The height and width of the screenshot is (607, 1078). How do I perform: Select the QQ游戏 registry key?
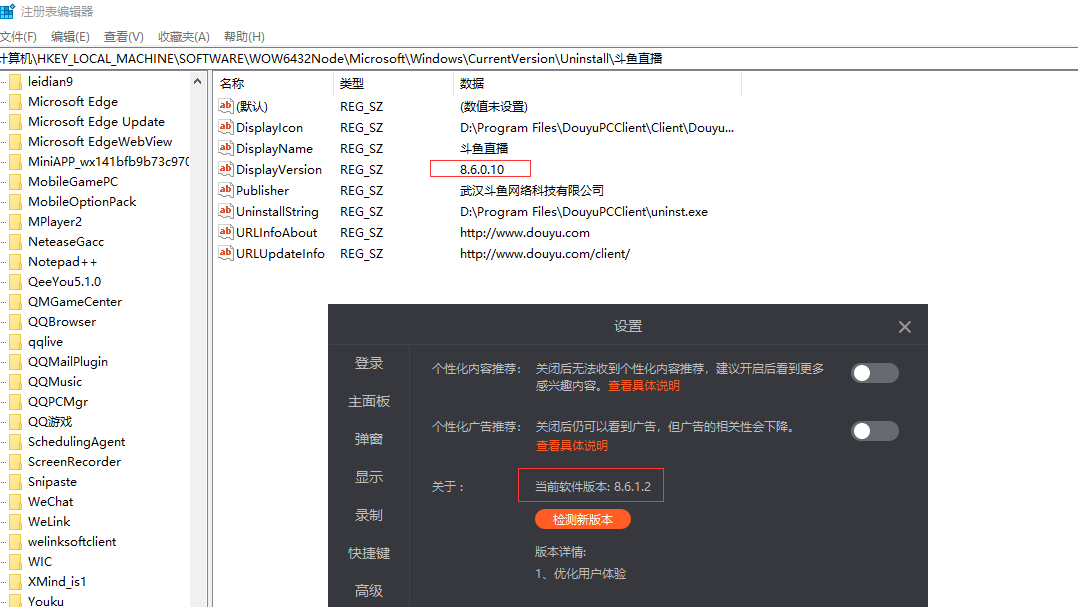pos(50,421)
